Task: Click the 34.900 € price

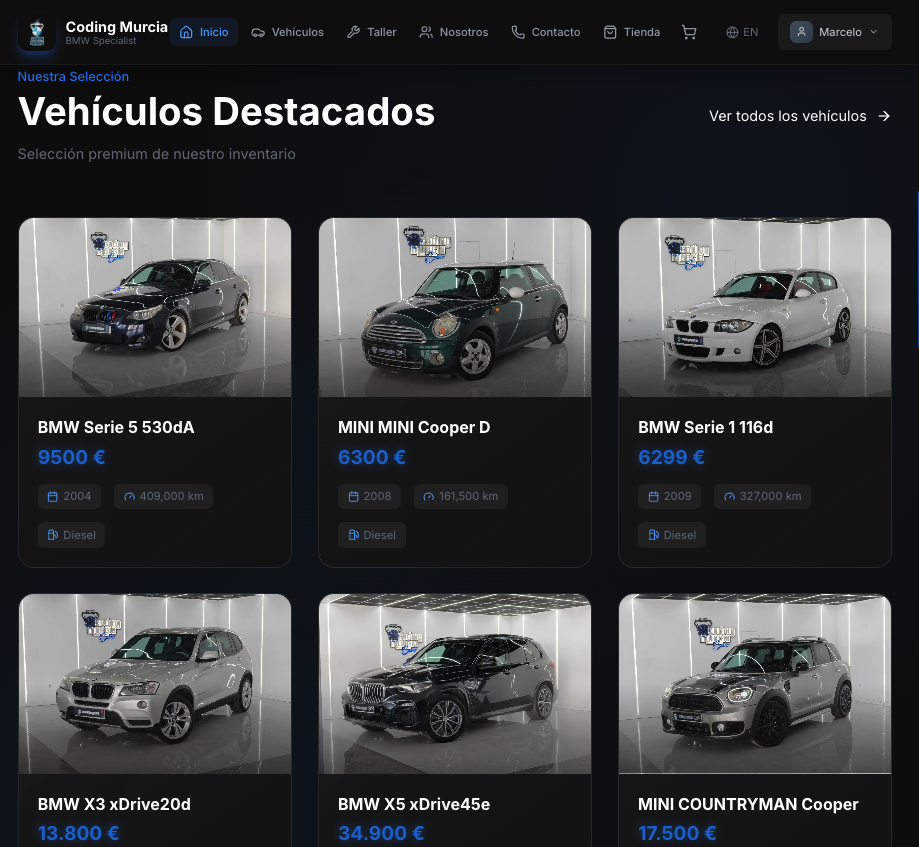Action: [381, 833]
